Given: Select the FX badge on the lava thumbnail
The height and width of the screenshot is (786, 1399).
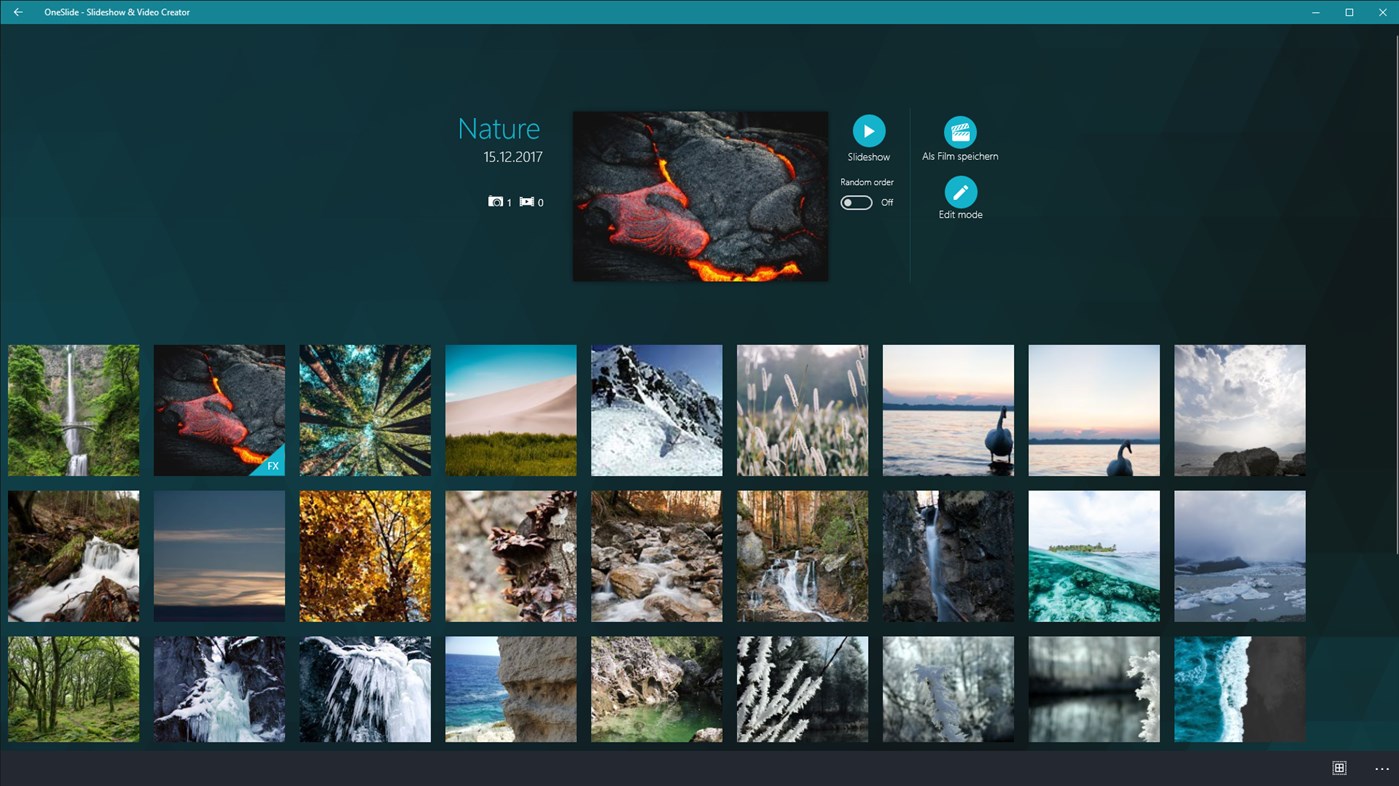Looking at the screenshot, I should (272, 466).
